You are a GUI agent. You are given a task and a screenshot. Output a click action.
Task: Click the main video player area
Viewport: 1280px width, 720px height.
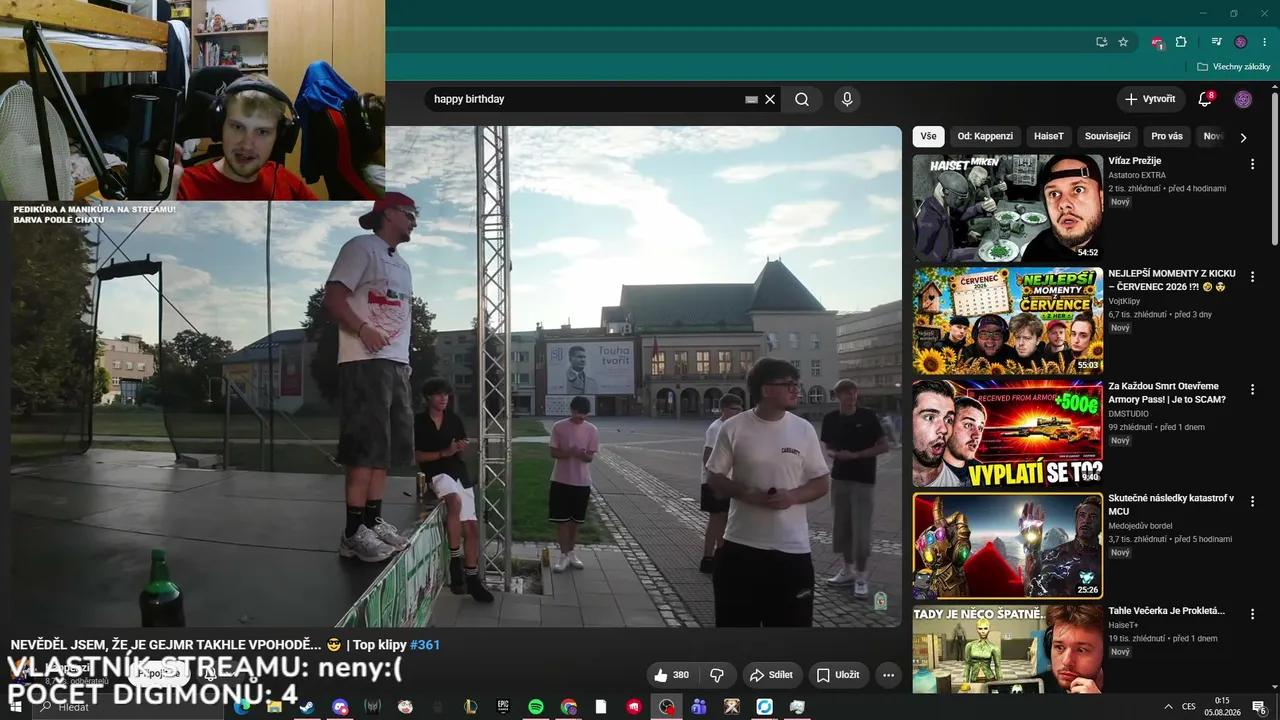point(456,376)
